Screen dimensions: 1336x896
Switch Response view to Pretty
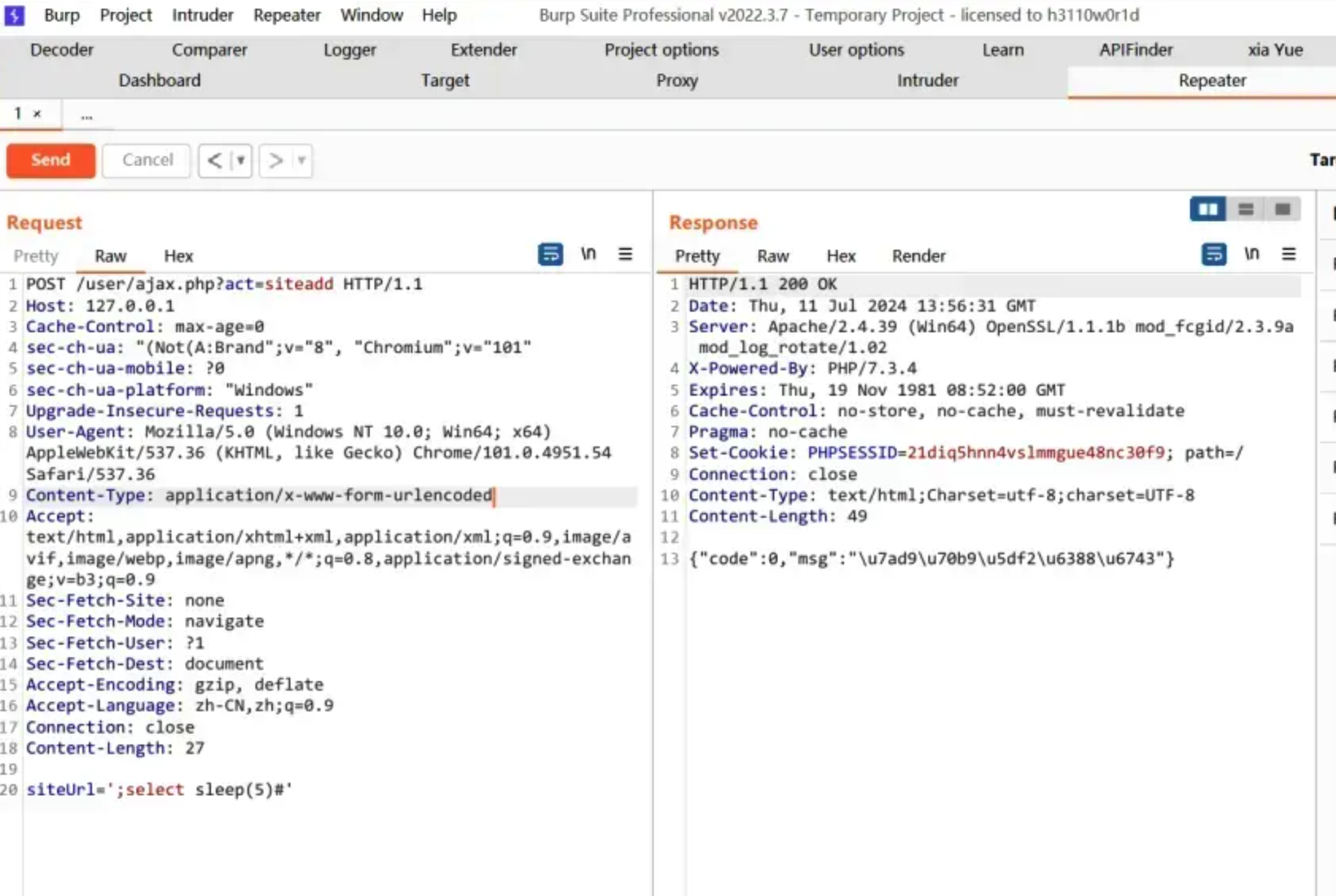697,256
